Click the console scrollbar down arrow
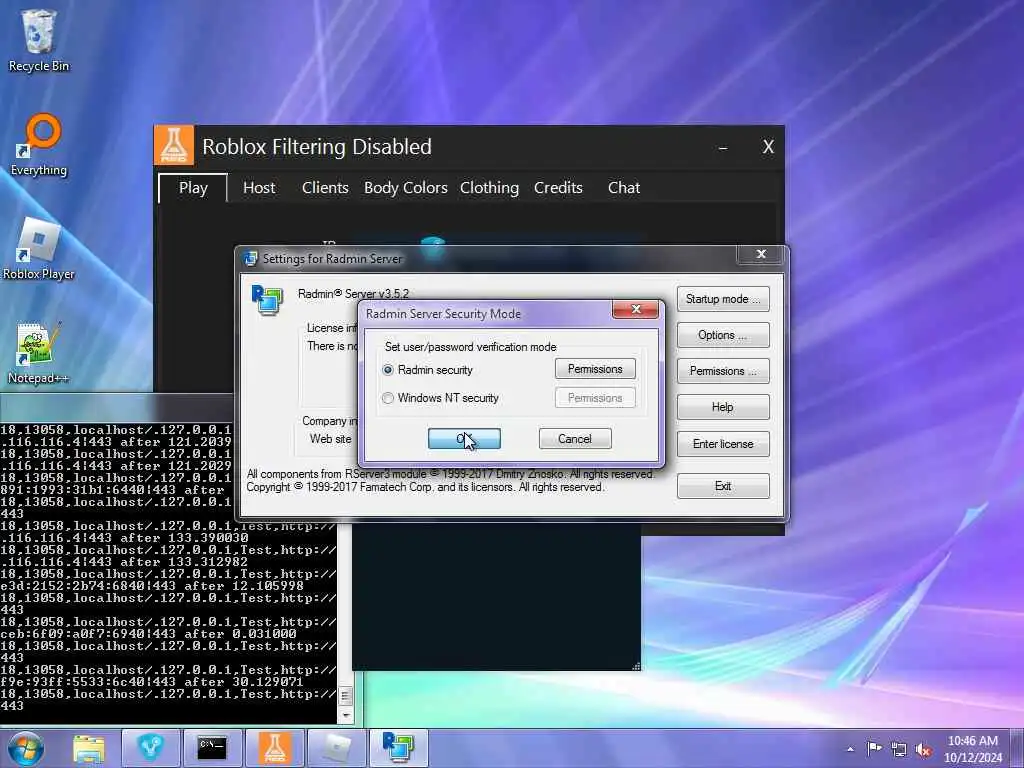The width and height of the screenshot is (1024, 768). point(346,715)
